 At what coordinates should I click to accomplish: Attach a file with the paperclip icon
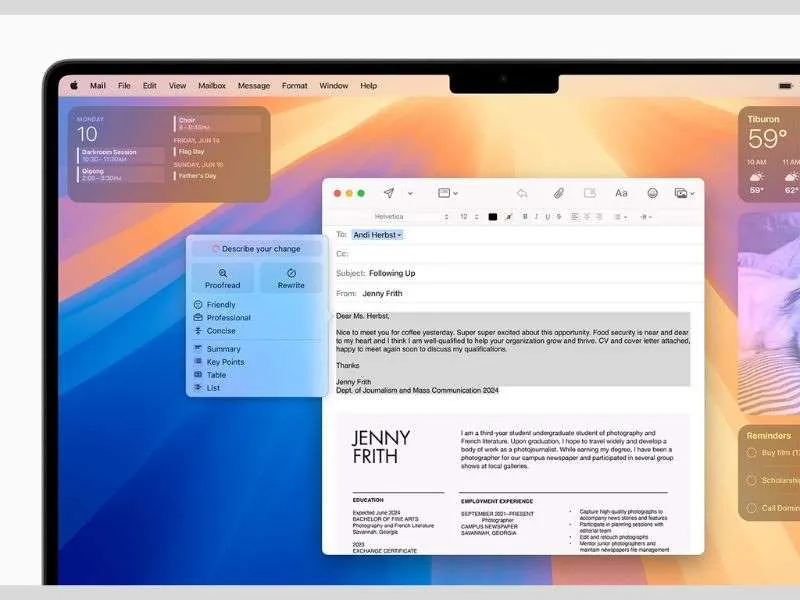click(x=559, y=193)
